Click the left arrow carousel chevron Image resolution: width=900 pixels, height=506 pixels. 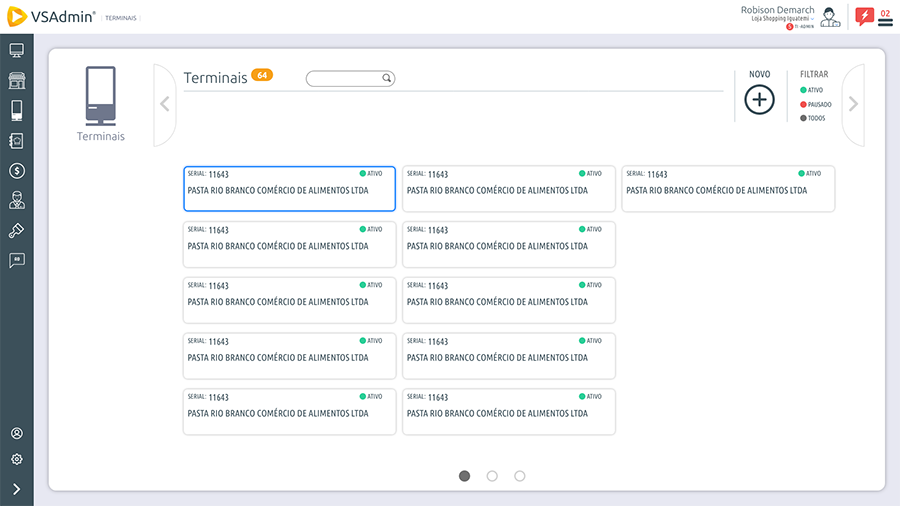point(165,104)
